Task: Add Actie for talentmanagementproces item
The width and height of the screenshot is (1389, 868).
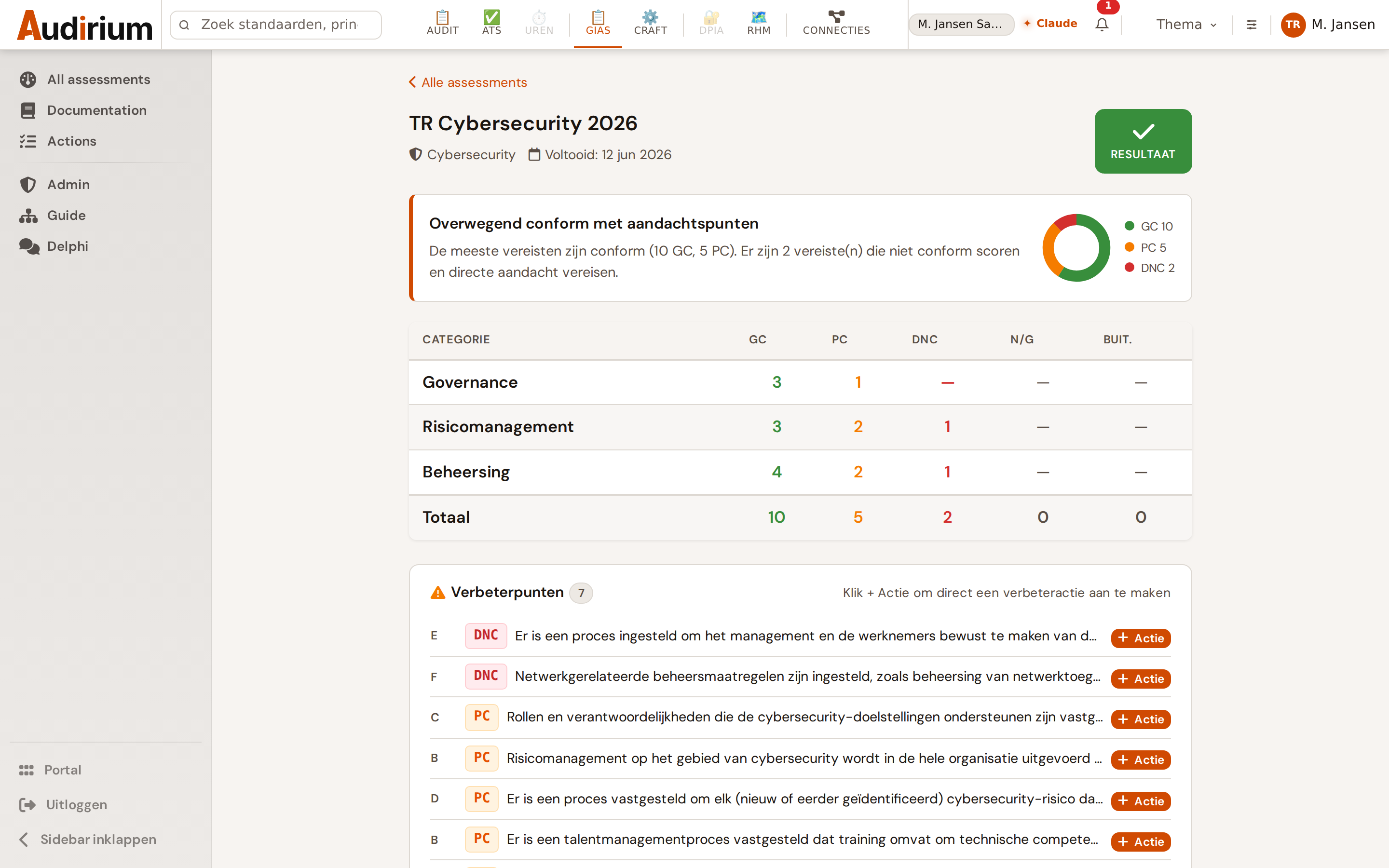Action: [1141, 841]
